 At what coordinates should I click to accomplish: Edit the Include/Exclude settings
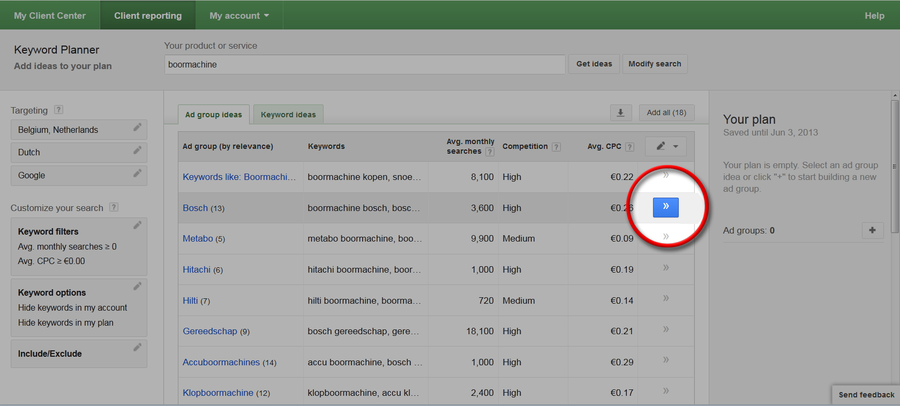(137, 347)
